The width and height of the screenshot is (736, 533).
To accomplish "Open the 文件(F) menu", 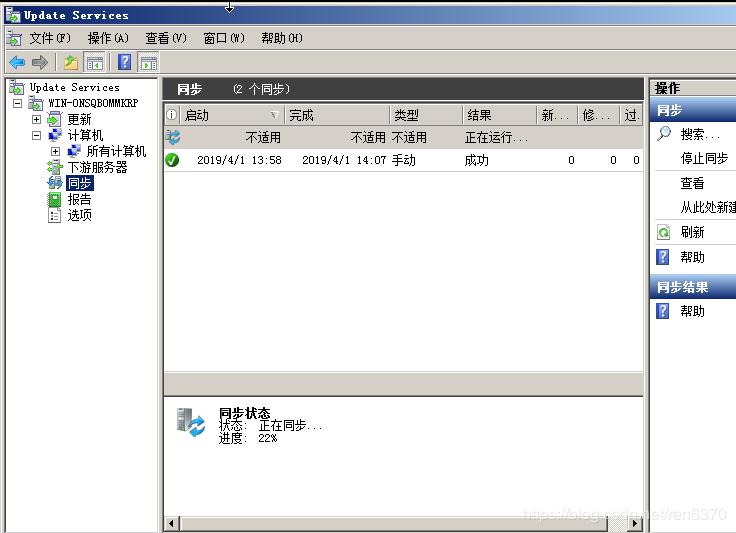I will point(50,38).
